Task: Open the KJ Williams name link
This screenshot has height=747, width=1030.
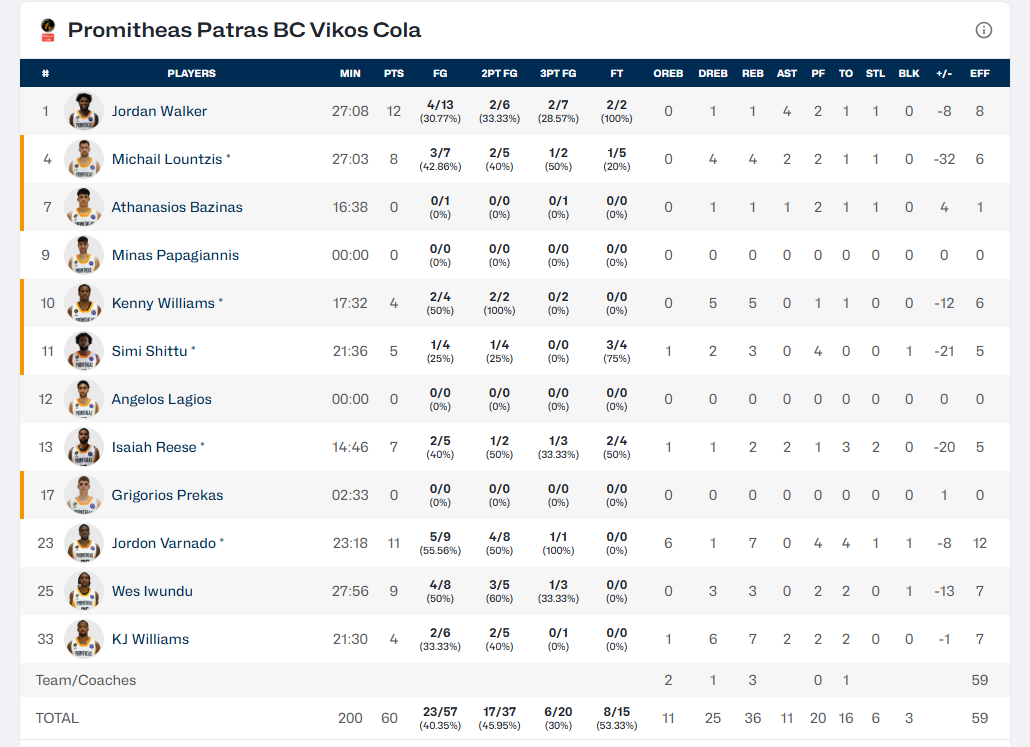Action: click(150, 639)
